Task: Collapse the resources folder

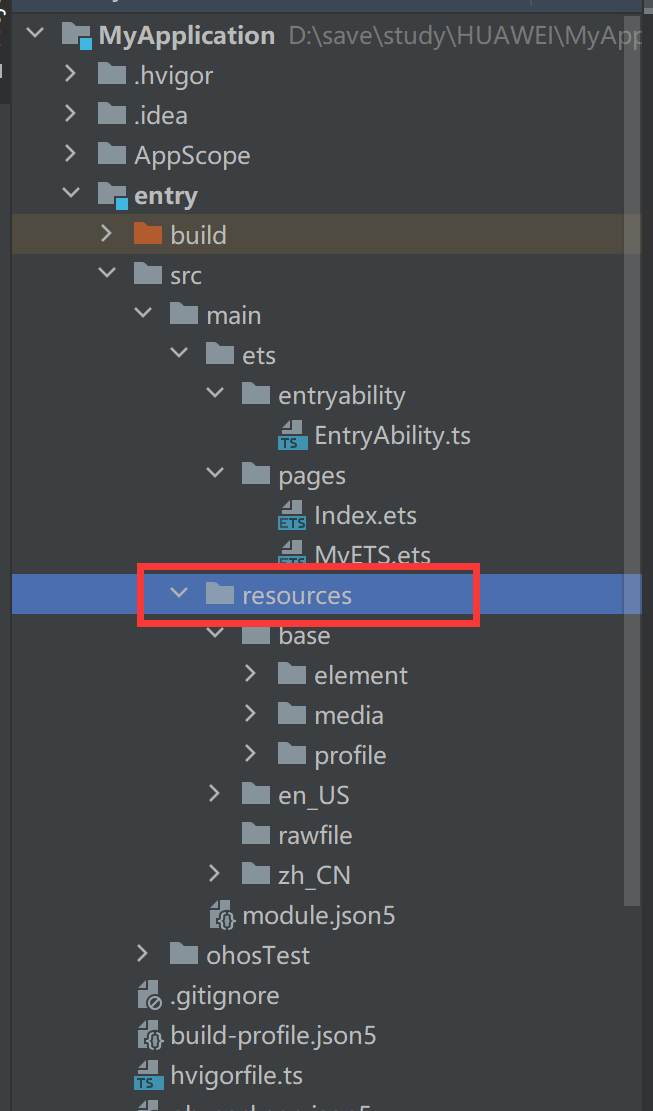Action: click(x=180, y=592)
